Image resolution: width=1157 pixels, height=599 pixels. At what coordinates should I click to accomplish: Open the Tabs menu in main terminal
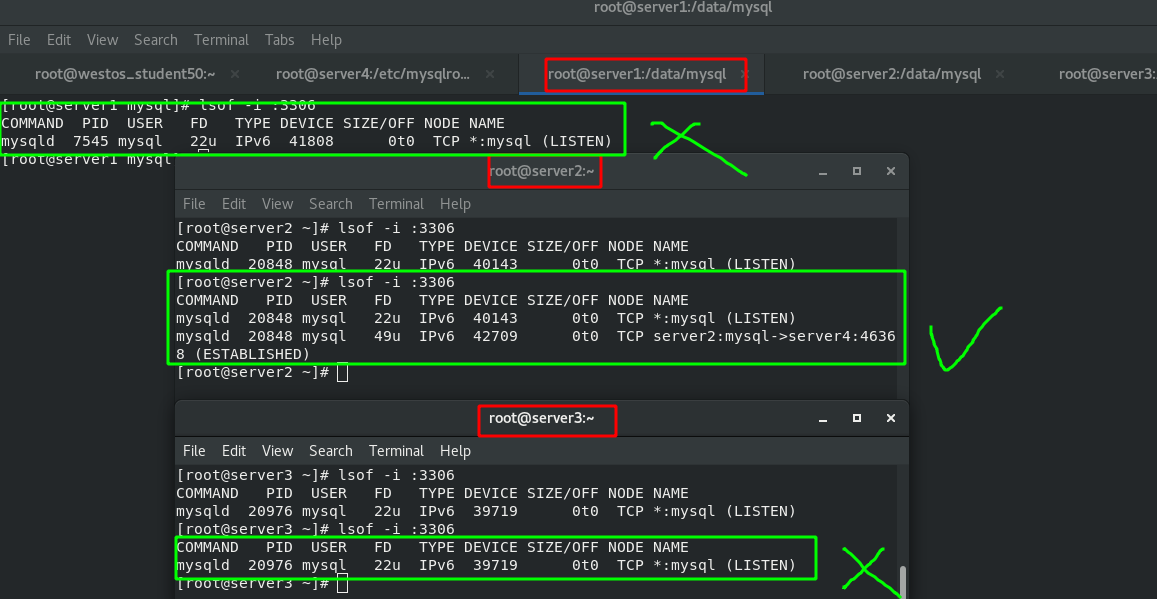click(280, 40)
